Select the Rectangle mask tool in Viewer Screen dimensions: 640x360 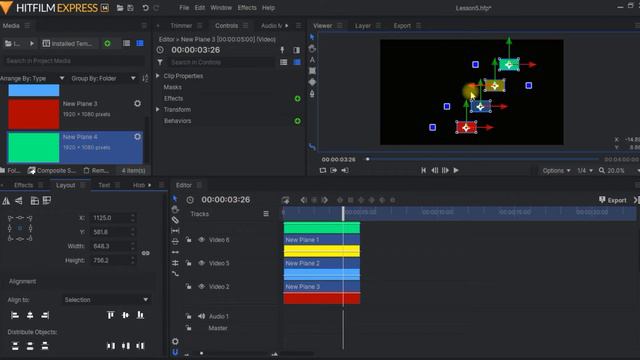point(312,71)
